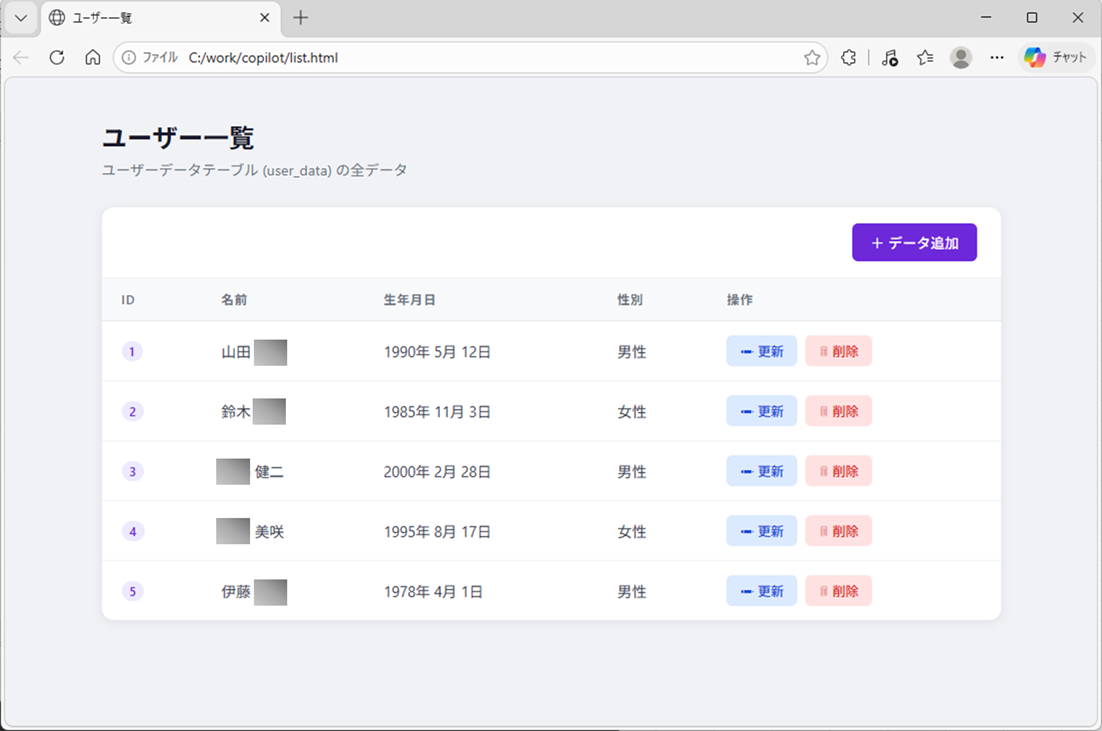This screenshot has width=1102, height=731.
Task: Open a new tab with plus button
Action: click(x=300, y=18)
